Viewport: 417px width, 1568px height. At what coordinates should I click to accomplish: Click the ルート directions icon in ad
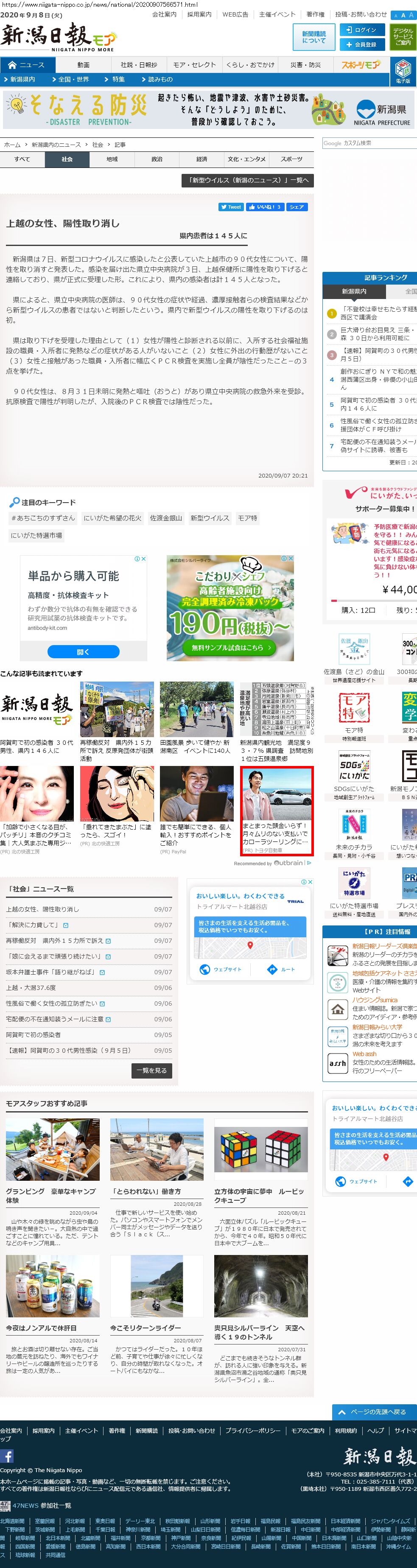click(282, 969)
